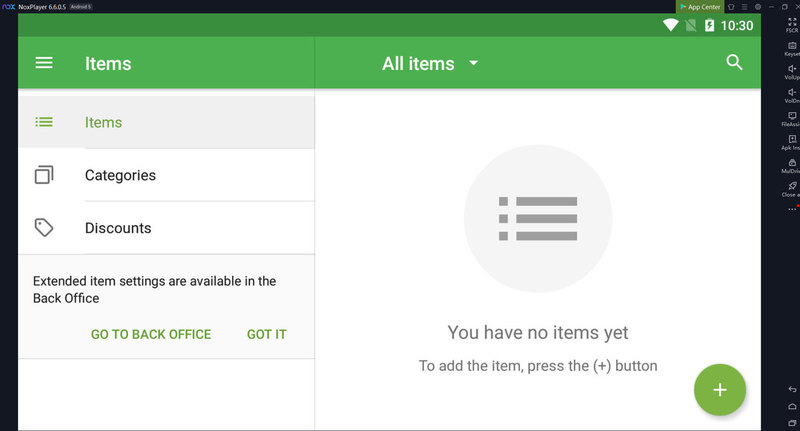Expand Nox sidebar three-dots more tools

[x=792, y=209]
